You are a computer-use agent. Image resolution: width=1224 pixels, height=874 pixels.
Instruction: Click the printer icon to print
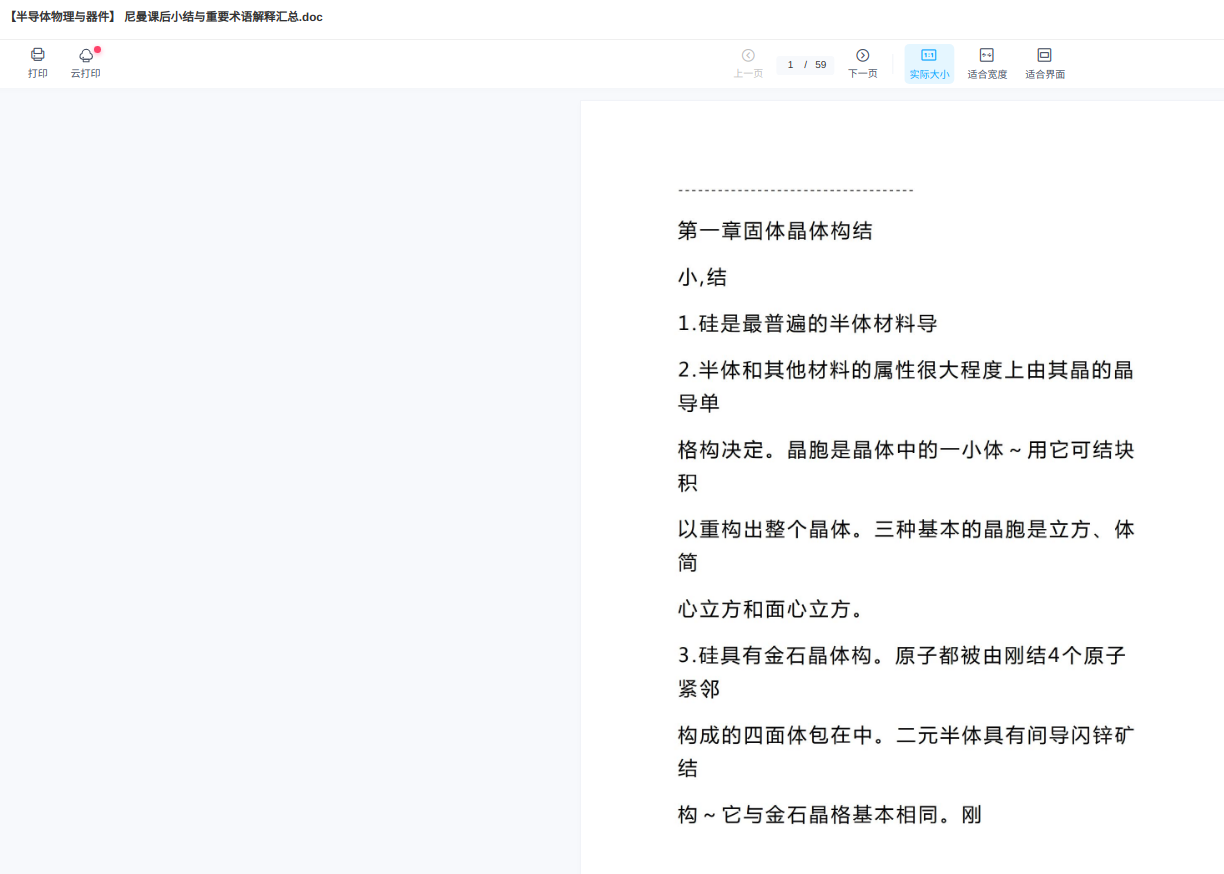click(38, 56)
